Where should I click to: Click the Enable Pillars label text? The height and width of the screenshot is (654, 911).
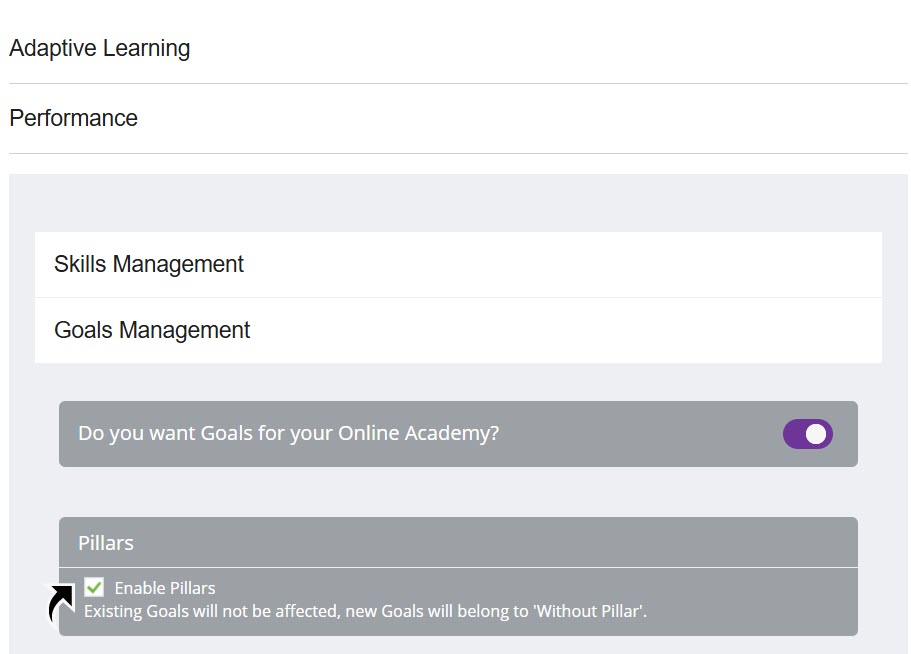tap(165, 588)
